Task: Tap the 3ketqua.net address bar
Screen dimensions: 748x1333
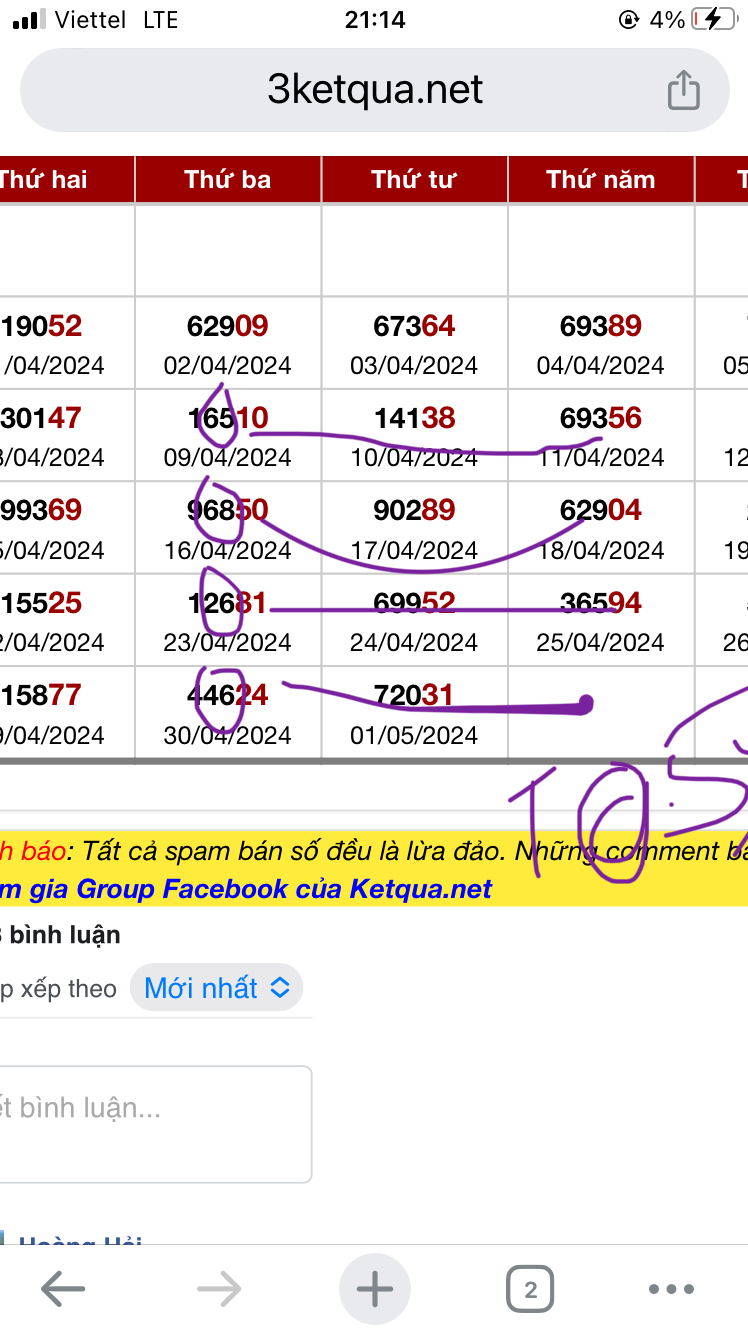Action: [x=375, y=90]
